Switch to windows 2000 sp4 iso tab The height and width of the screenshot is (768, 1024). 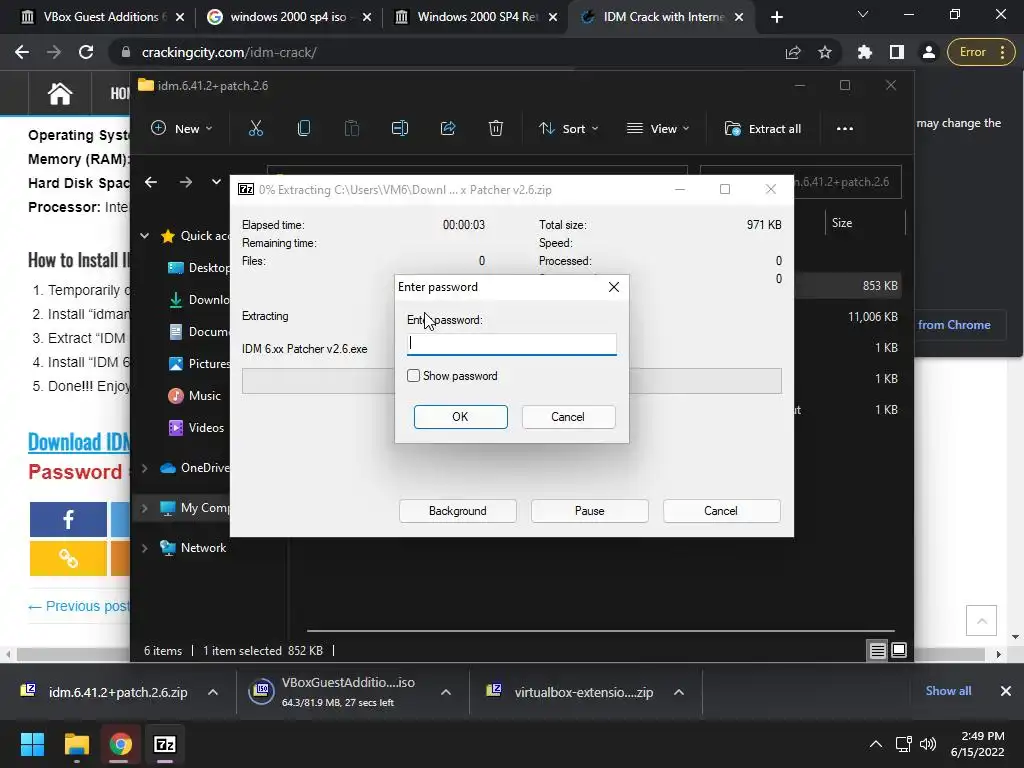point(289,17)
